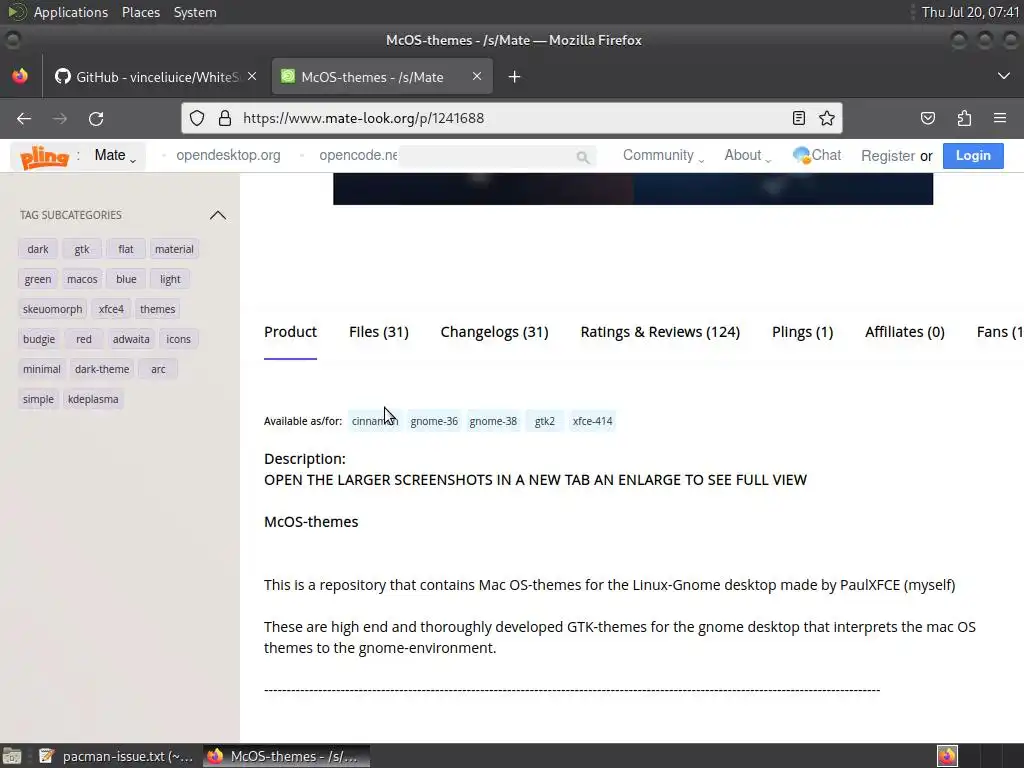Filter by gtk tag
The image size is (1024, 768).
[x=82, y=249]
